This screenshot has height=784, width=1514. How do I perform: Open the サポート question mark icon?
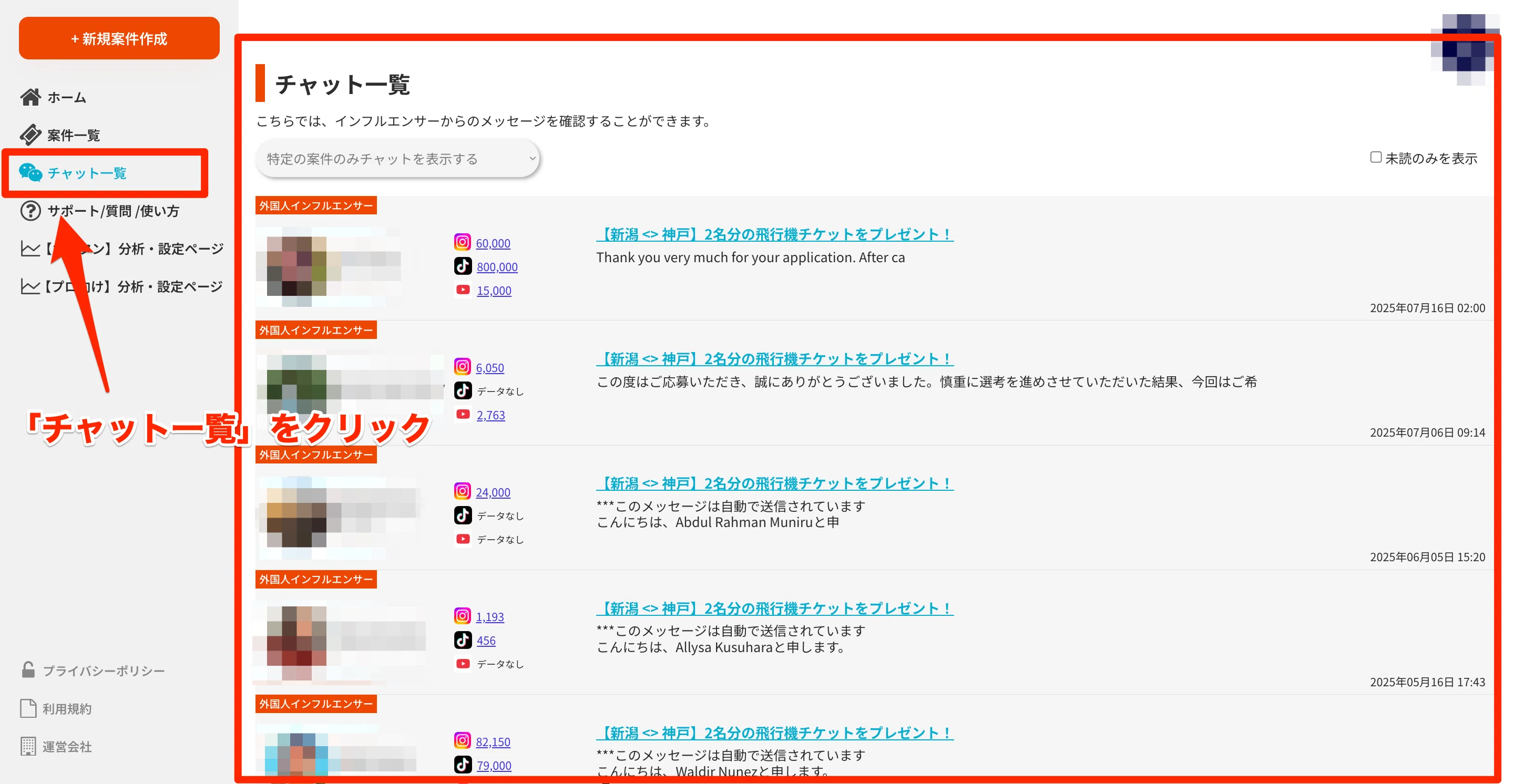tap(30, 210)
